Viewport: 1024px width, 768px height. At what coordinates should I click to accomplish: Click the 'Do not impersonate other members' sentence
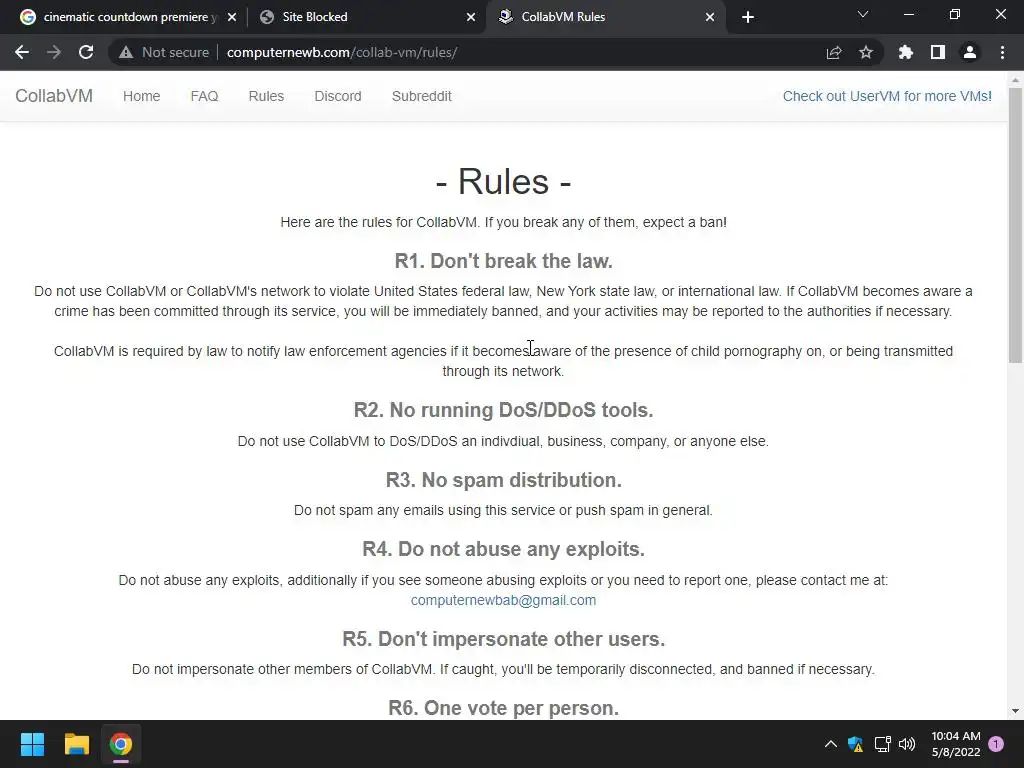504,669
